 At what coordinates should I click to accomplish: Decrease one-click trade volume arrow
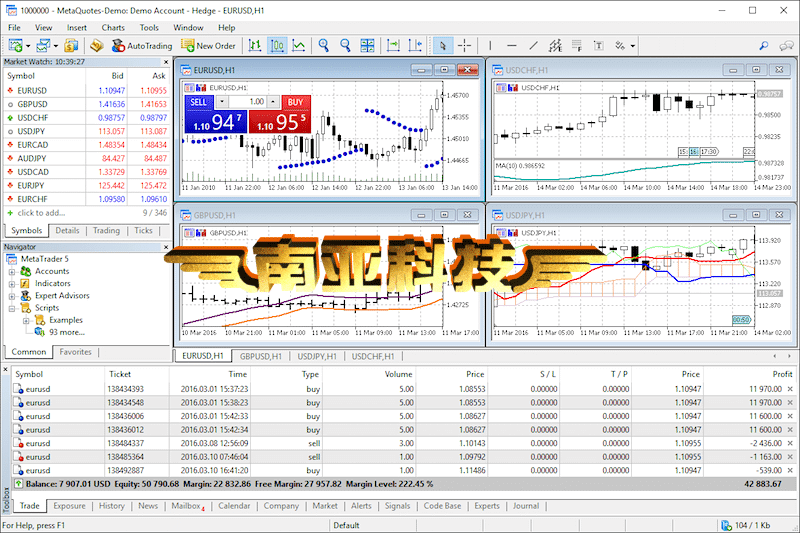222,101
